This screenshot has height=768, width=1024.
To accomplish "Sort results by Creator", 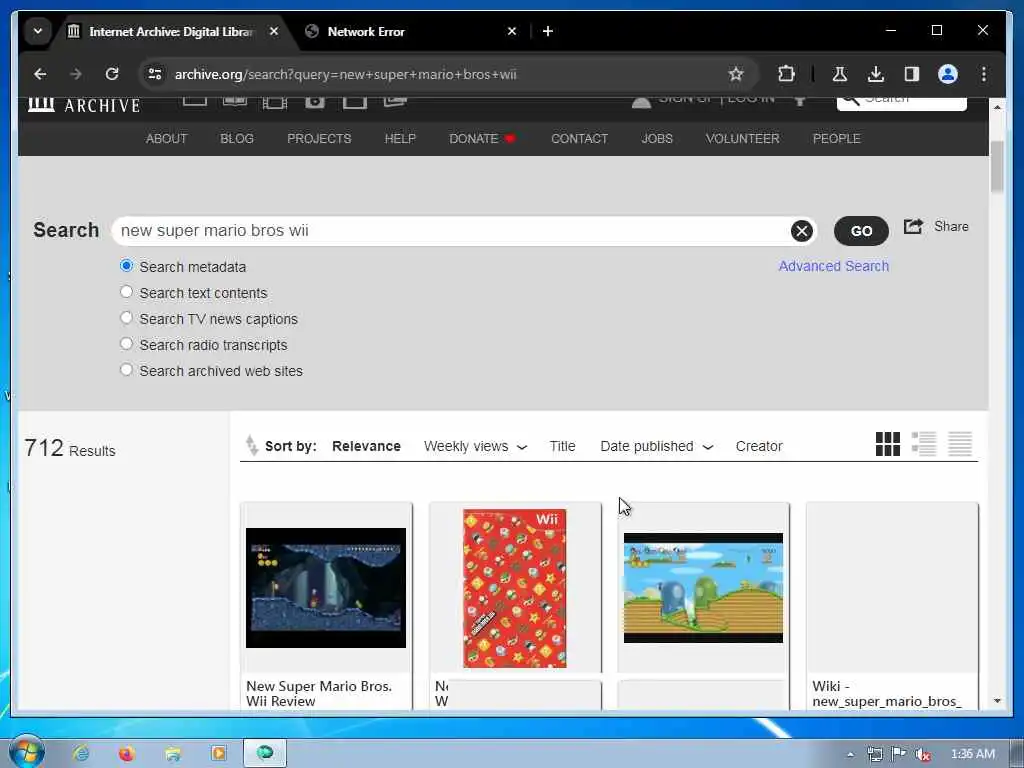I will tap(759, 446).
